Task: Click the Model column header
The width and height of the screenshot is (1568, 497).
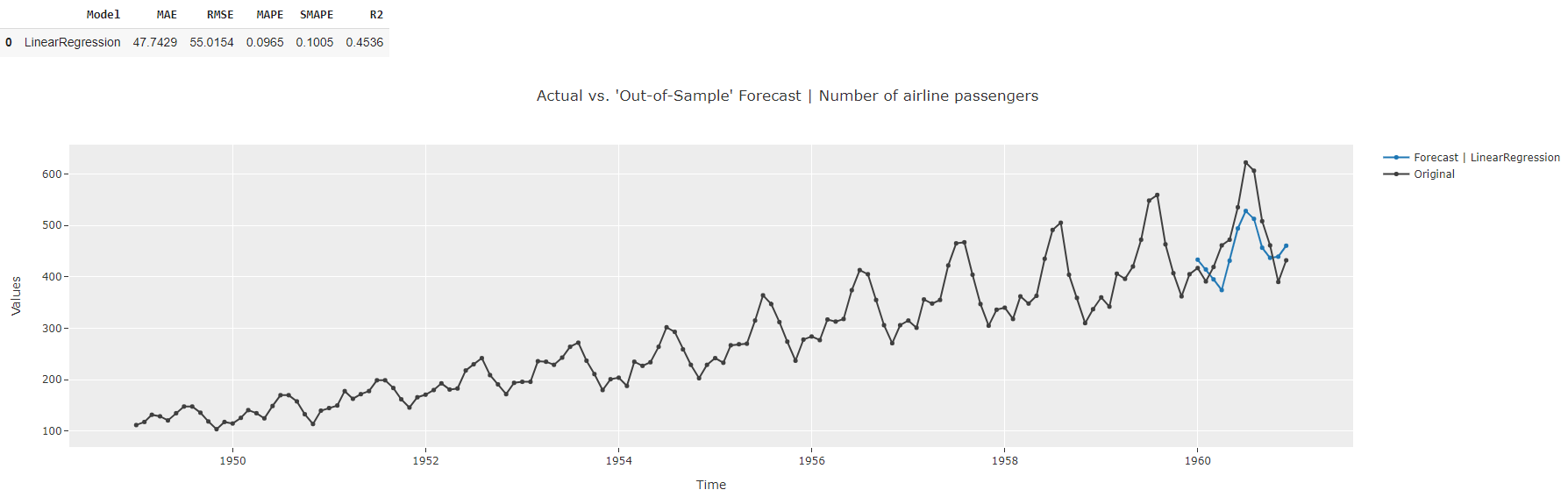Action: 103,15
